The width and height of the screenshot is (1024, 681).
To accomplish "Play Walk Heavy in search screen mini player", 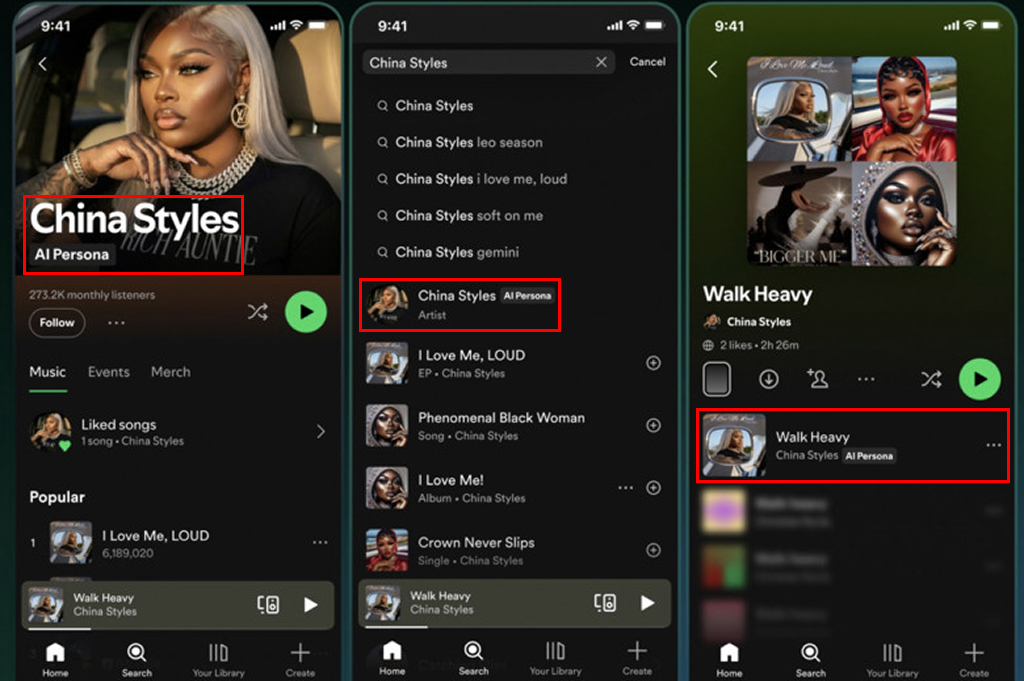I will pyautogui.click(x=647, y=603).
